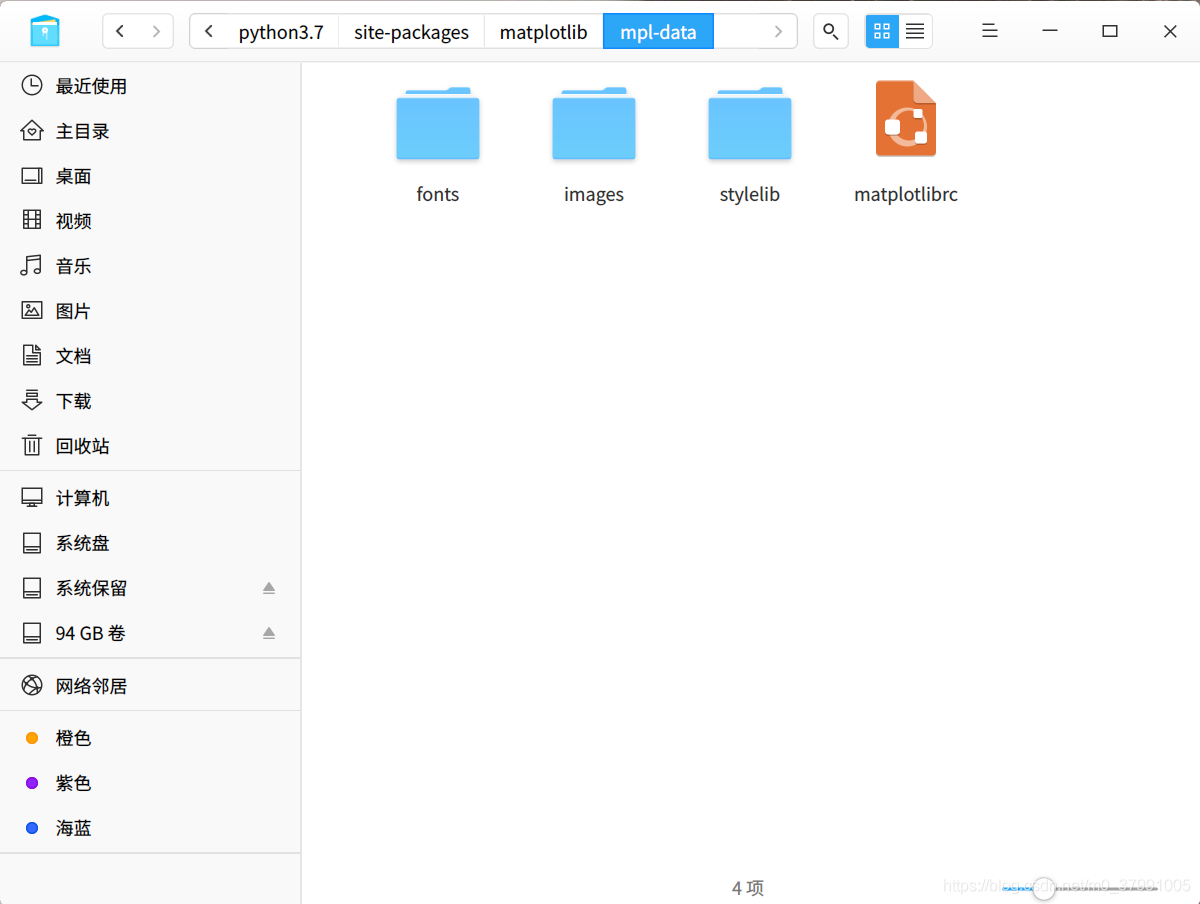The width and height of the screenshot is (1200, 904).
Task: Close the file manager window
Action: pos(1170,31)
